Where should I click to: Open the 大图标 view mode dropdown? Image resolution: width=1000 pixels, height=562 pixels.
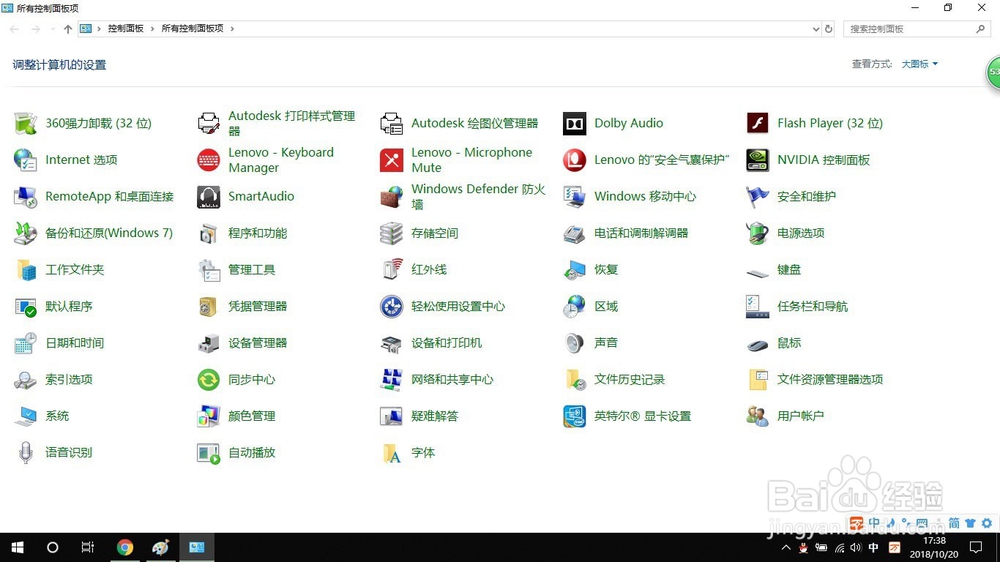(919, 64)
